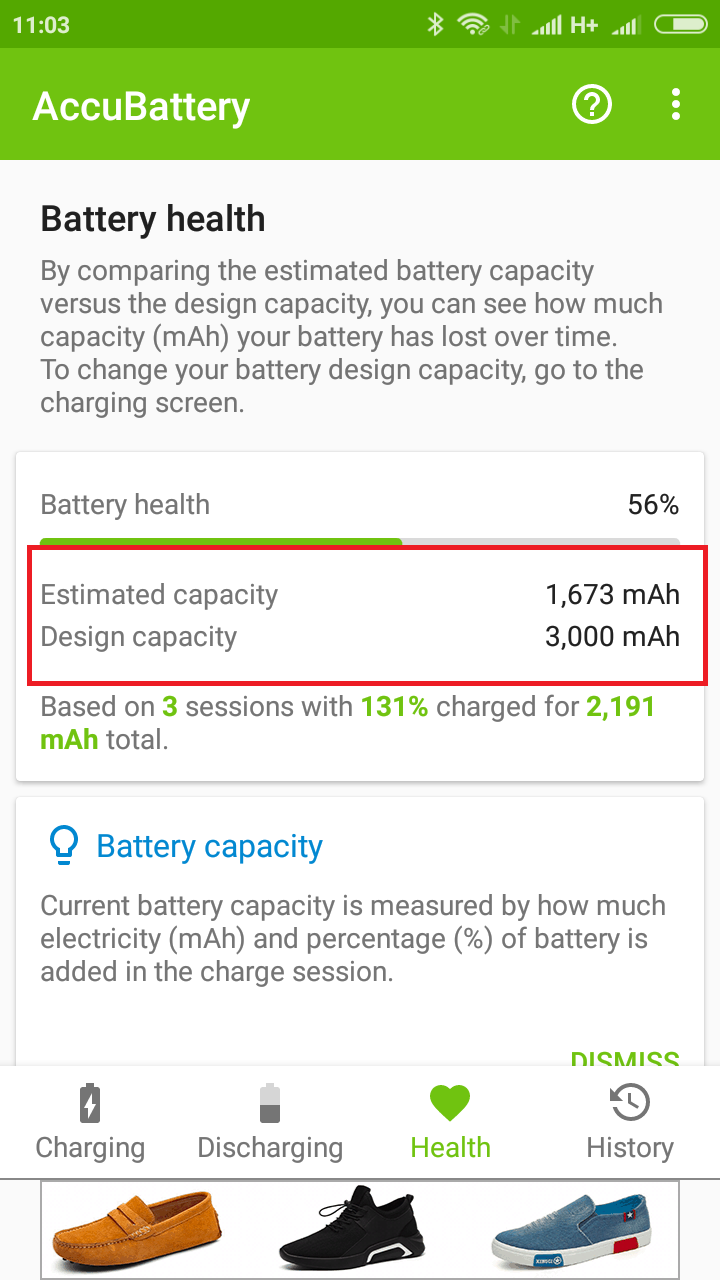The image size is (720, 1280).
Task: Tap the Bluetooth status bar icon
Action: pos(435,24)
